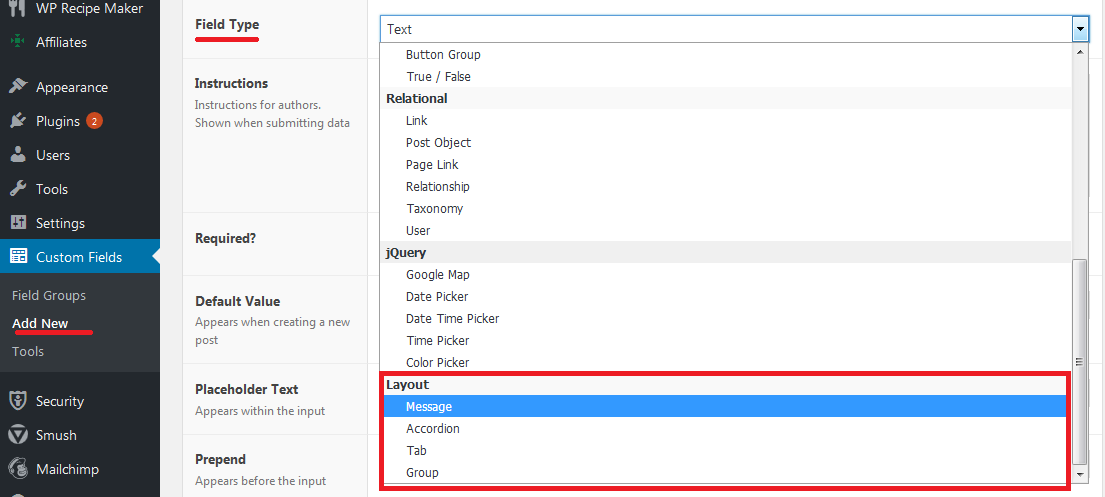Select the Users person icon
The image size is (1105, 497).
(x=18, y=155)
